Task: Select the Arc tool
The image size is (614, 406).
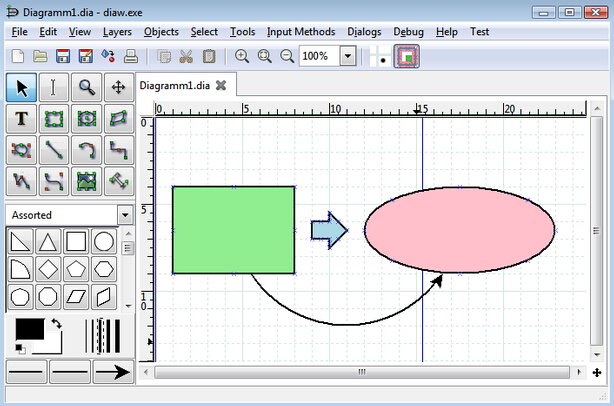Action: pyautogui.click(x=87, y=150)
